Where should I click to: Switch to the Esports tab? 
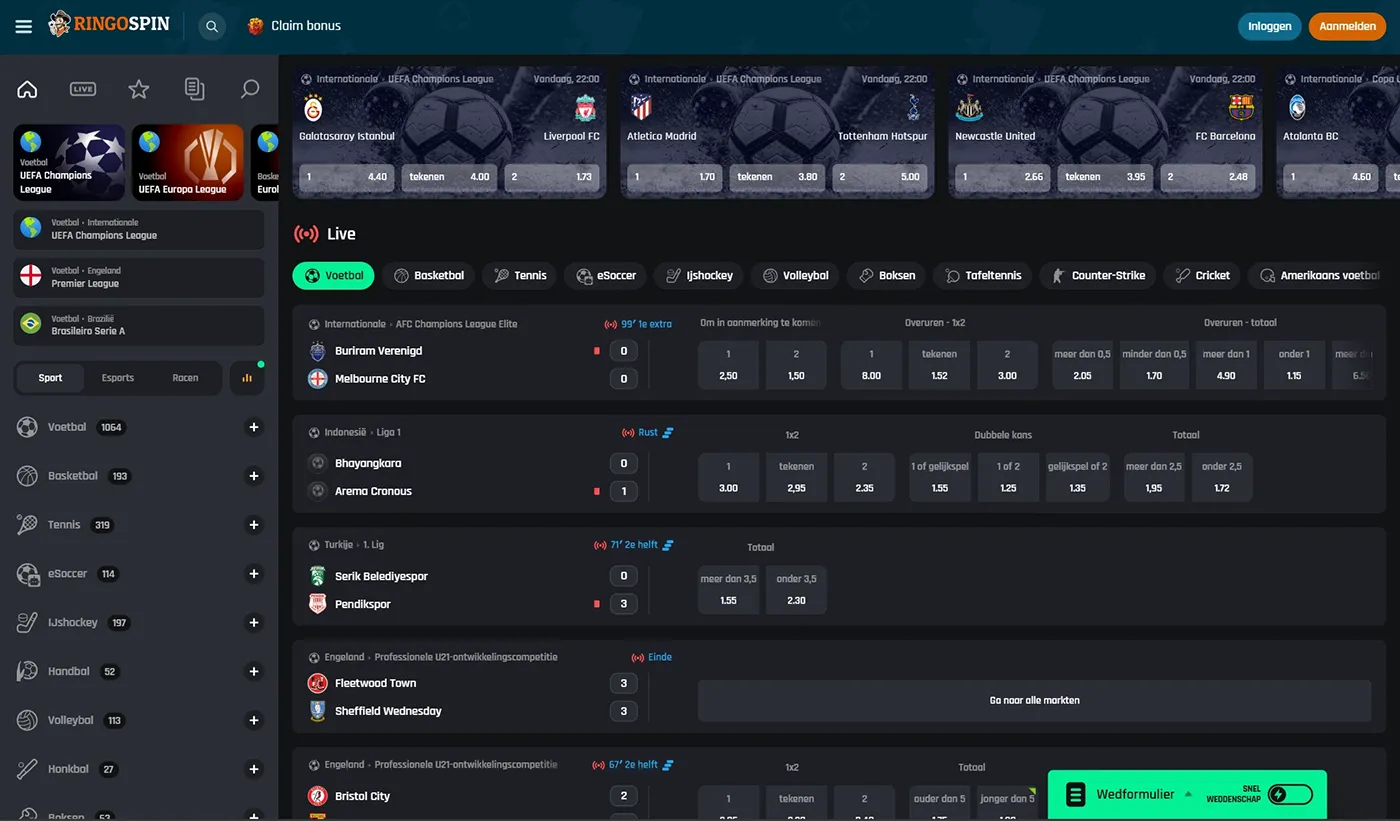point(118,378)
